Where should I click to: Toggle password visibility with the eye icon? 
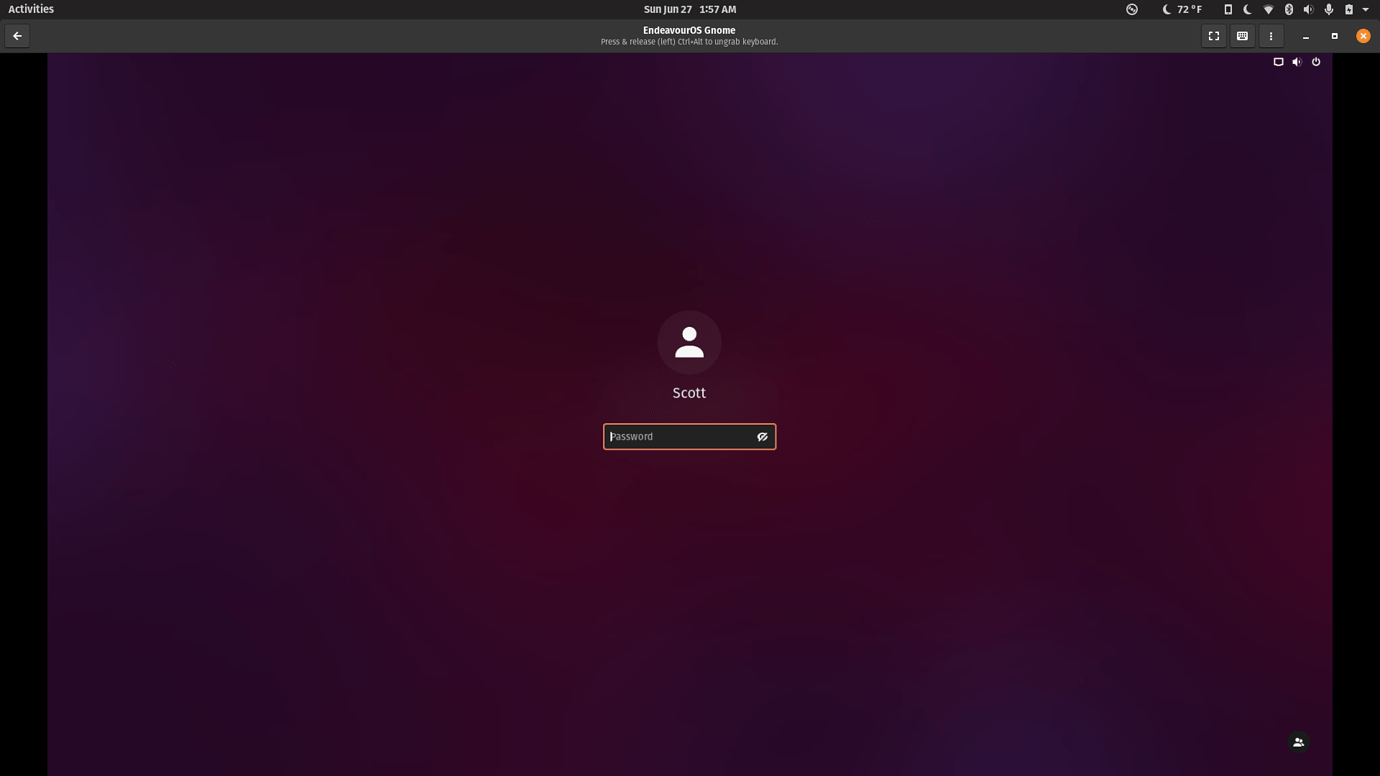click(x=762, y=436)
